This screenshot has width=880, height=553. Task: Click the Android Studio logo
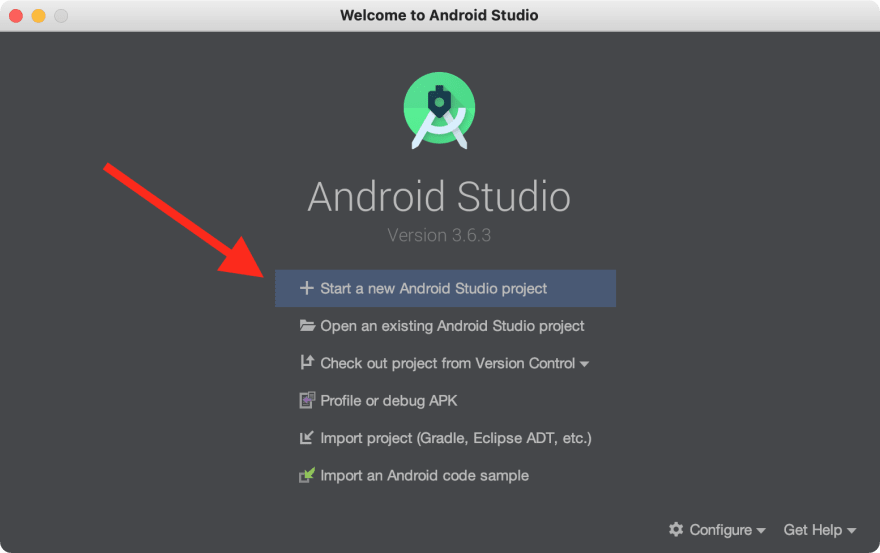[x=439, y=111]
